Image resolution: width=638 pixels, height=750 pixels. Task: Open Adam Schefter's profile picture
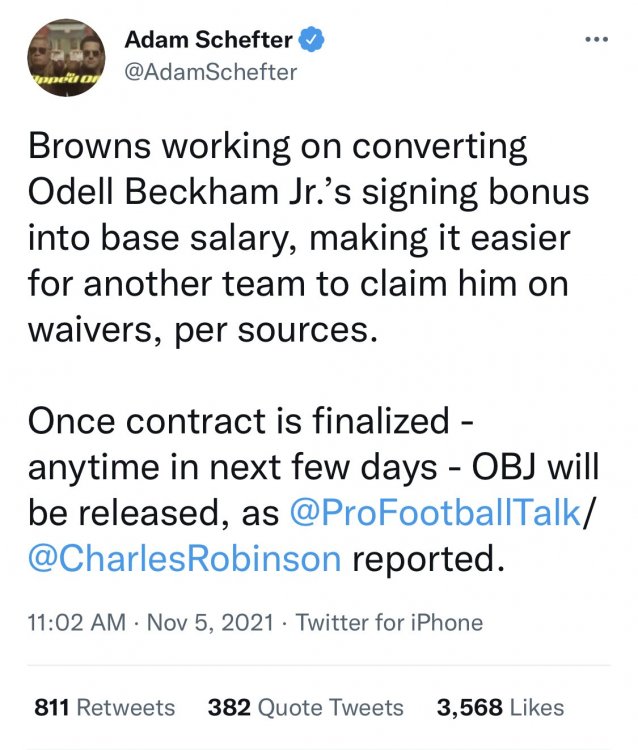[66, 58]
